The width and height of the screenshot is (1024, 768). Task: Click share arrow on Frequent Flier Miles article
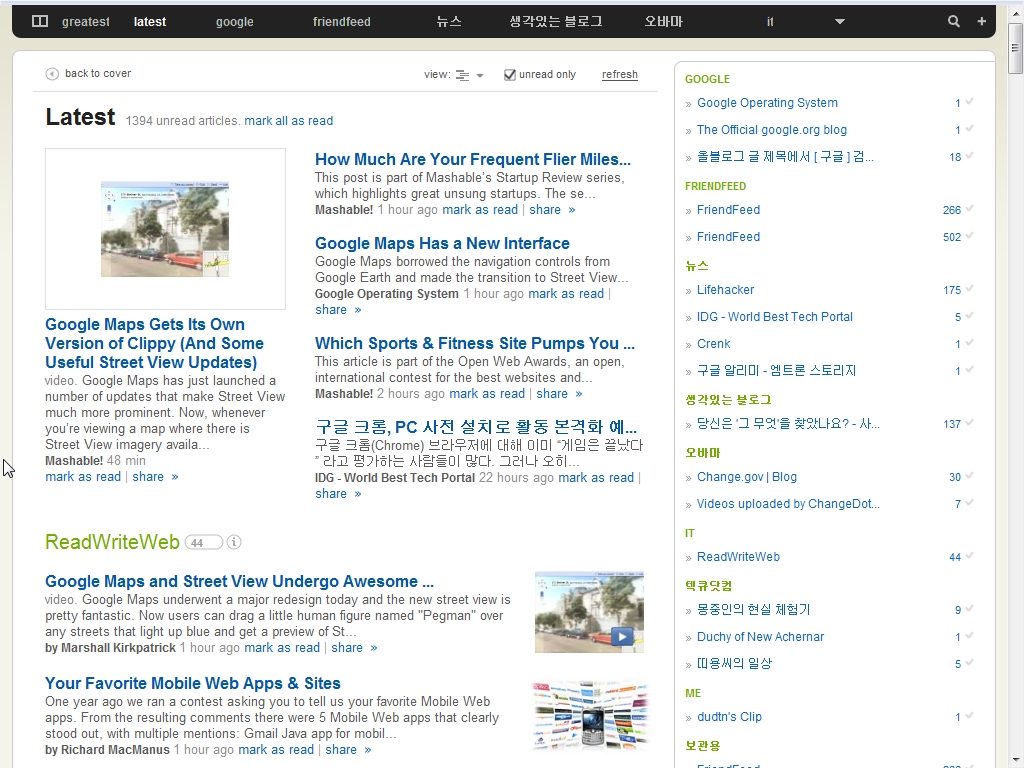coord(571,210)
